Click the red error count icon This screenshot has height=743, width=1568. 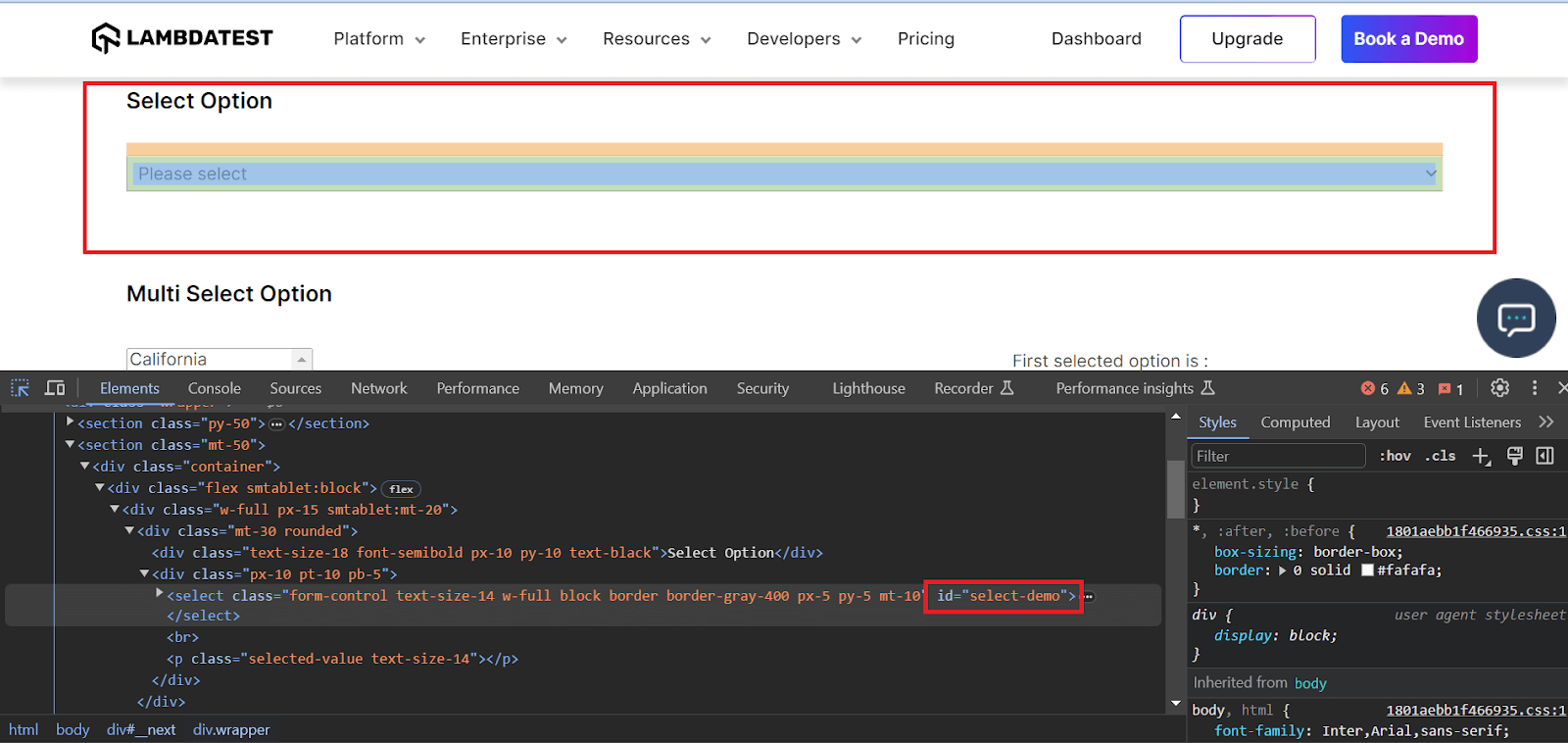1368,388
